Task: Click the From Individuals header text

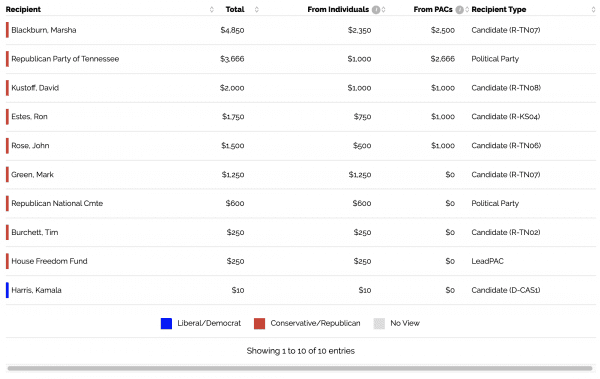Action: (x=338, y=10)
